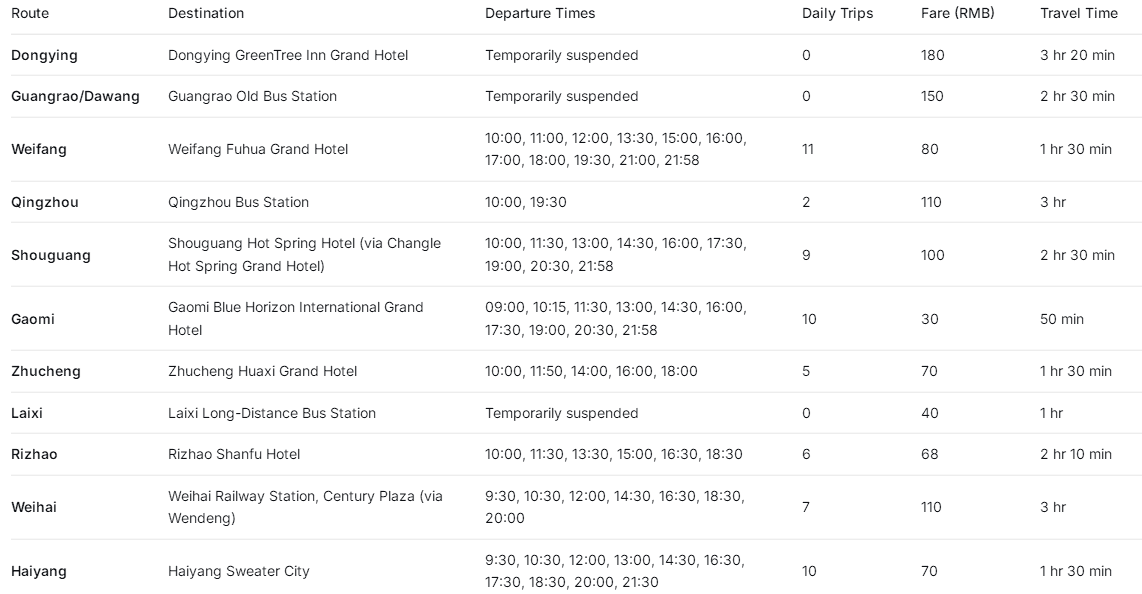Click Gaomi Blue Horizon International destination
The image size is (1142, 594).
pyautogui.click(x=296, y=319)
